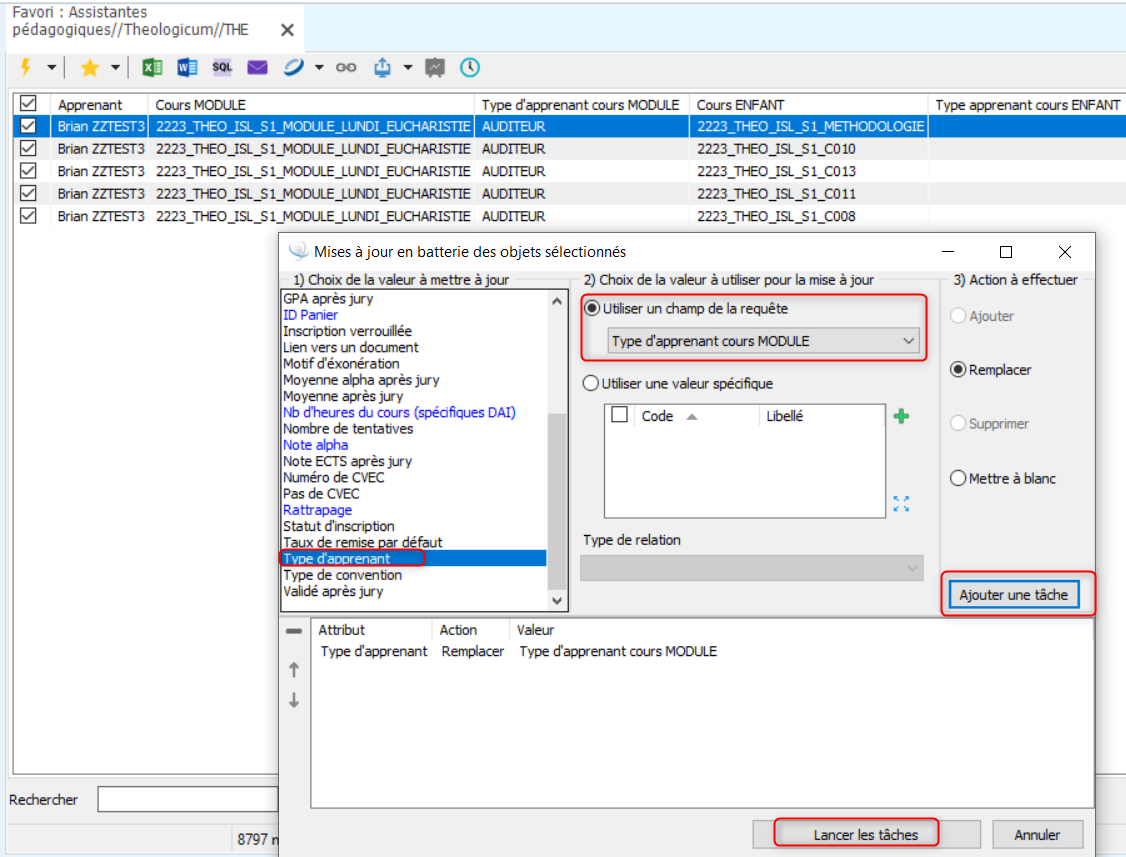Viewport: 1126px width, 857px height.
Task: Uncheck the select-all checkbox in table header
Action: [28, 104]
